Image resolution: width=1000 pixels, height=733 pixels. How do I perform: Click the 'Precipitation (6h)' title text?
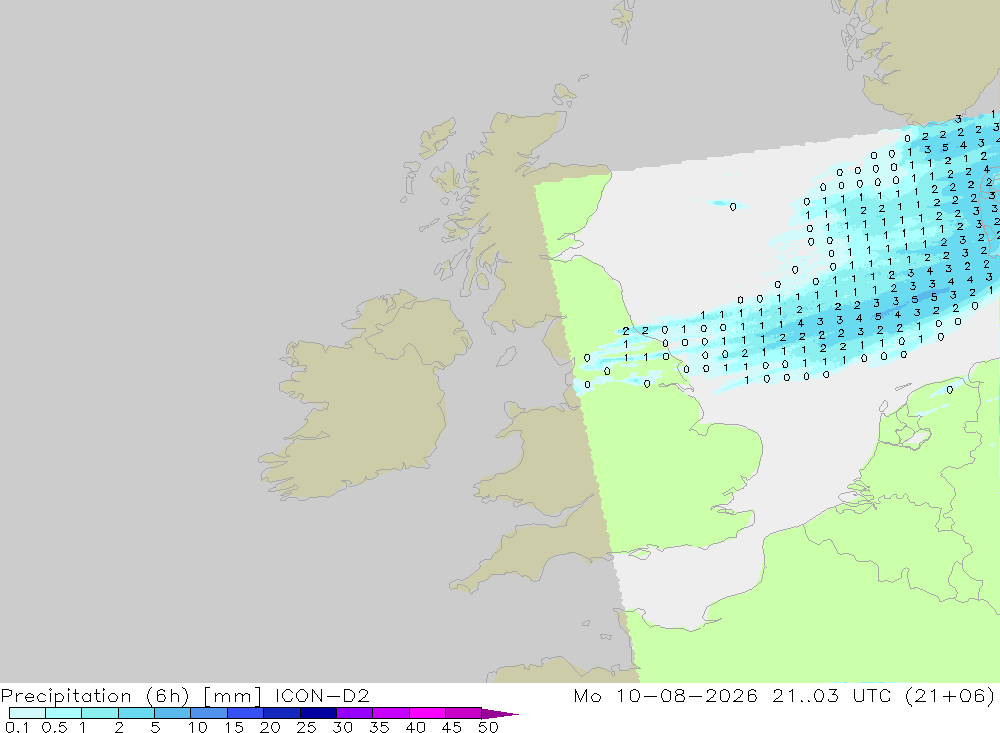tap(95, 696)
